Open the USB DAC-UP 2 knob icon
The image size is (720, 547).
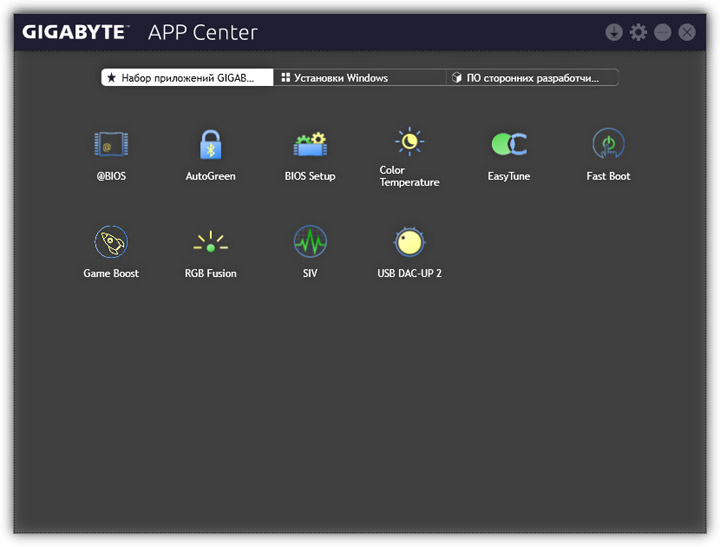click(409, 242)
